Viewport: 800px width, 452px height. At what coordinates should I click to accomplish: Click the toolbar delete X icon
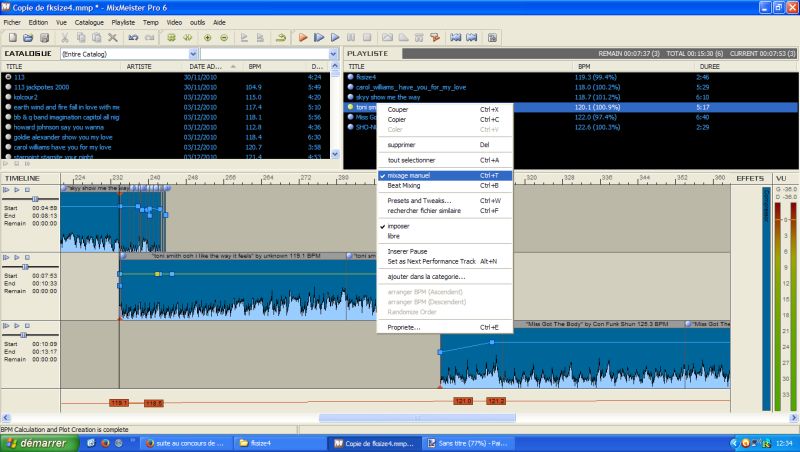113,38
